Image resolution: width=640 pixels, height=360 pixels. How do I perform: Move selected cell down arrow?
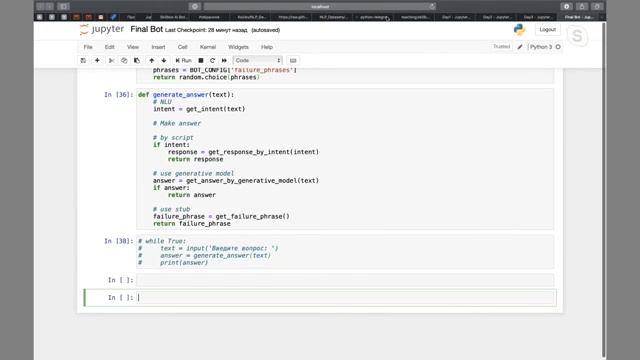pyautogui.click(x=164, y=60)
